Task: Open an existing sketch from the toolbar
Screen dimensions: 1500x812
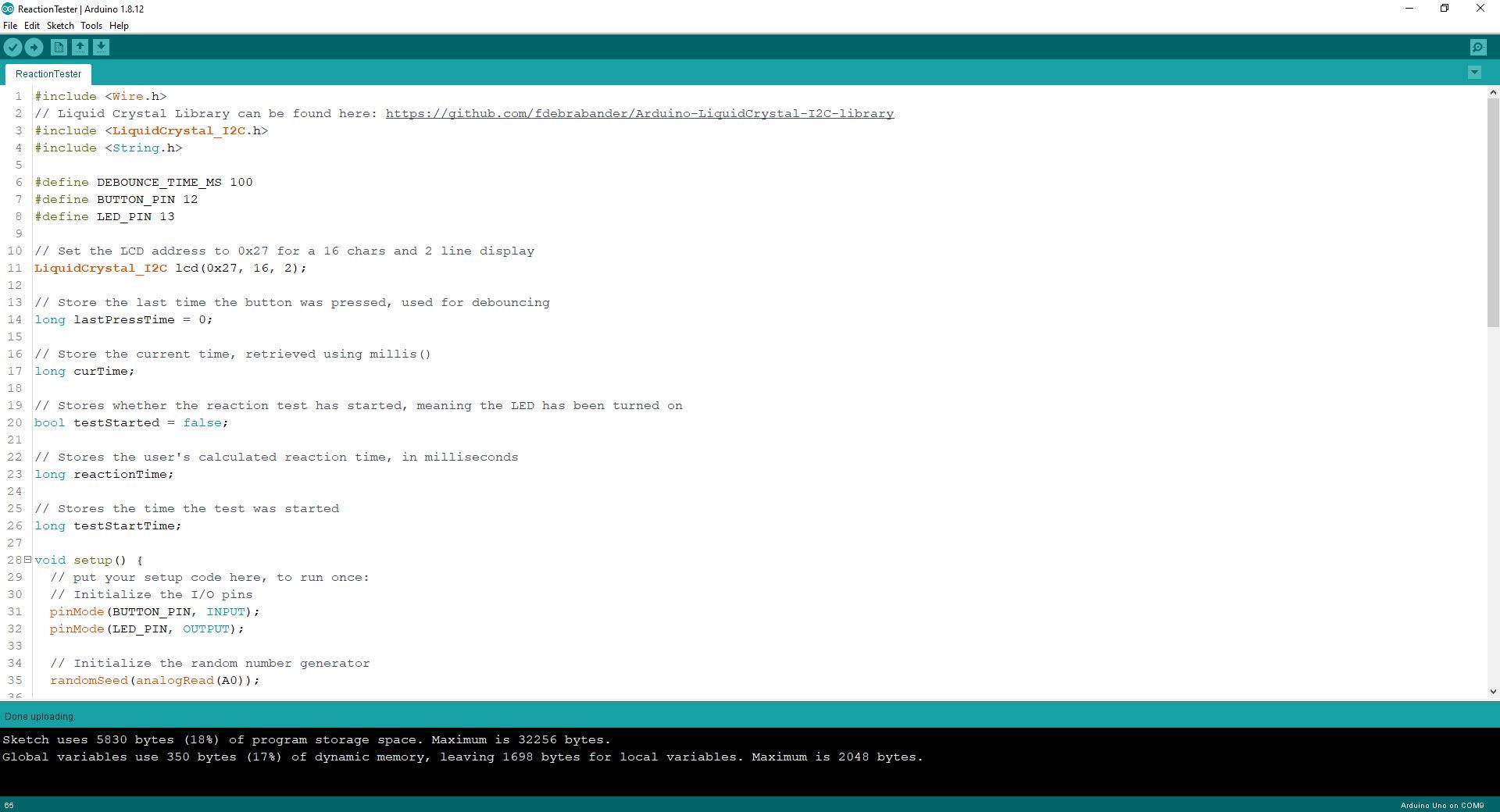Action: 80,47
